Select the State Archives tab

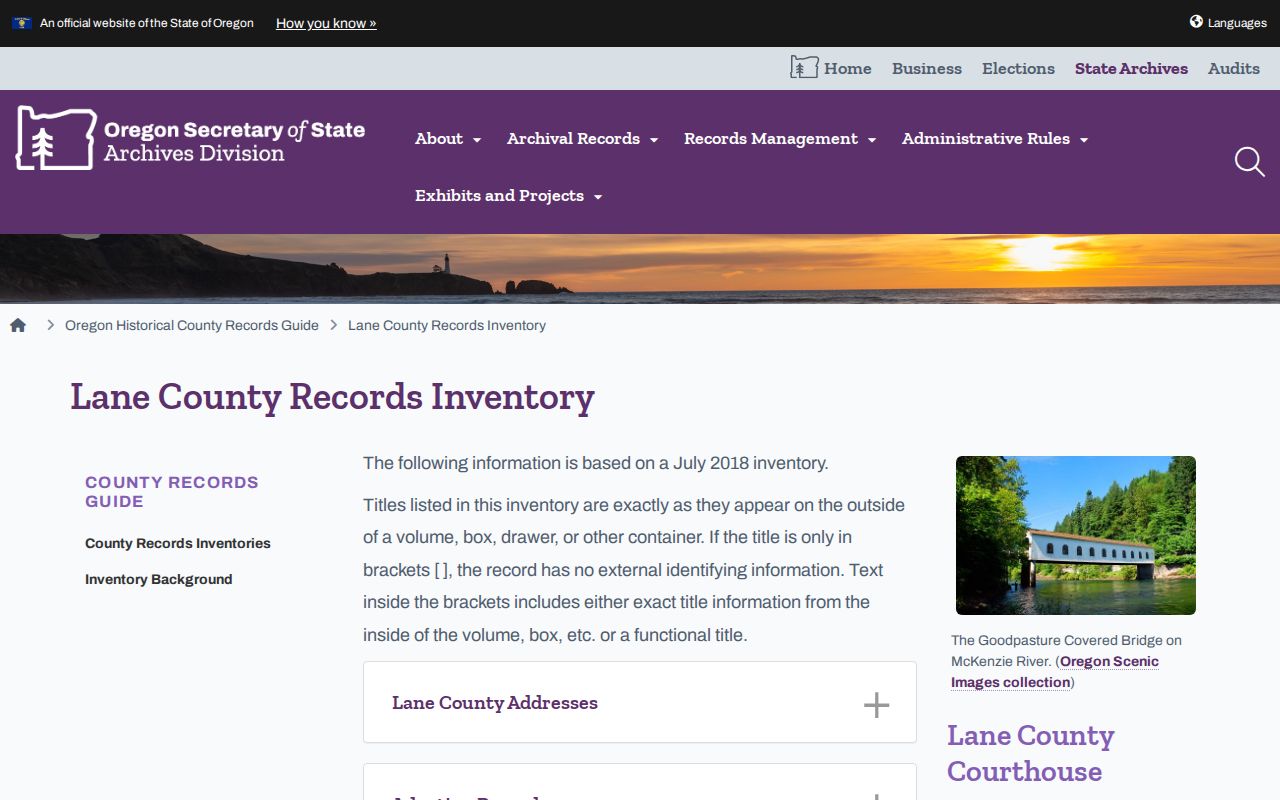(x=1131, y=69)
